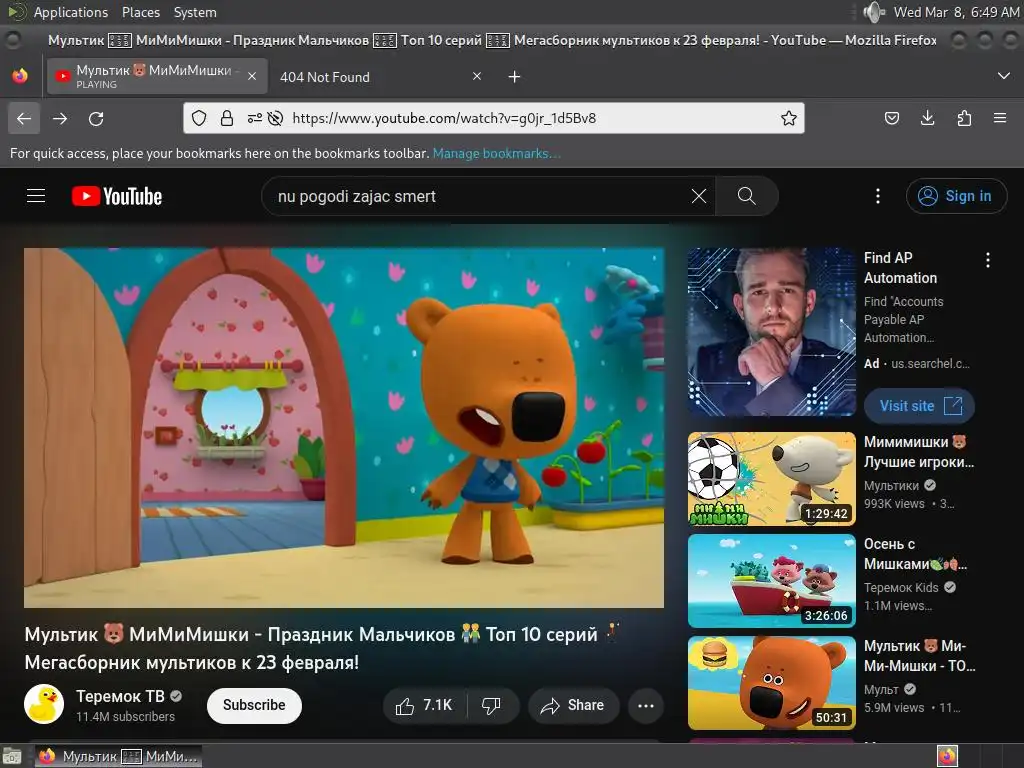Subscribe to Теремок ТВ channel

pos(254,705)
